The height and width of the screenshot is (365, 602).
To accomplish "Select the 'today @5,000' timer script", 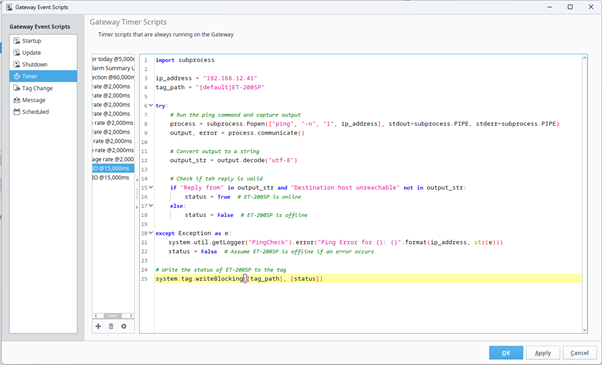I will pos(113,59).
